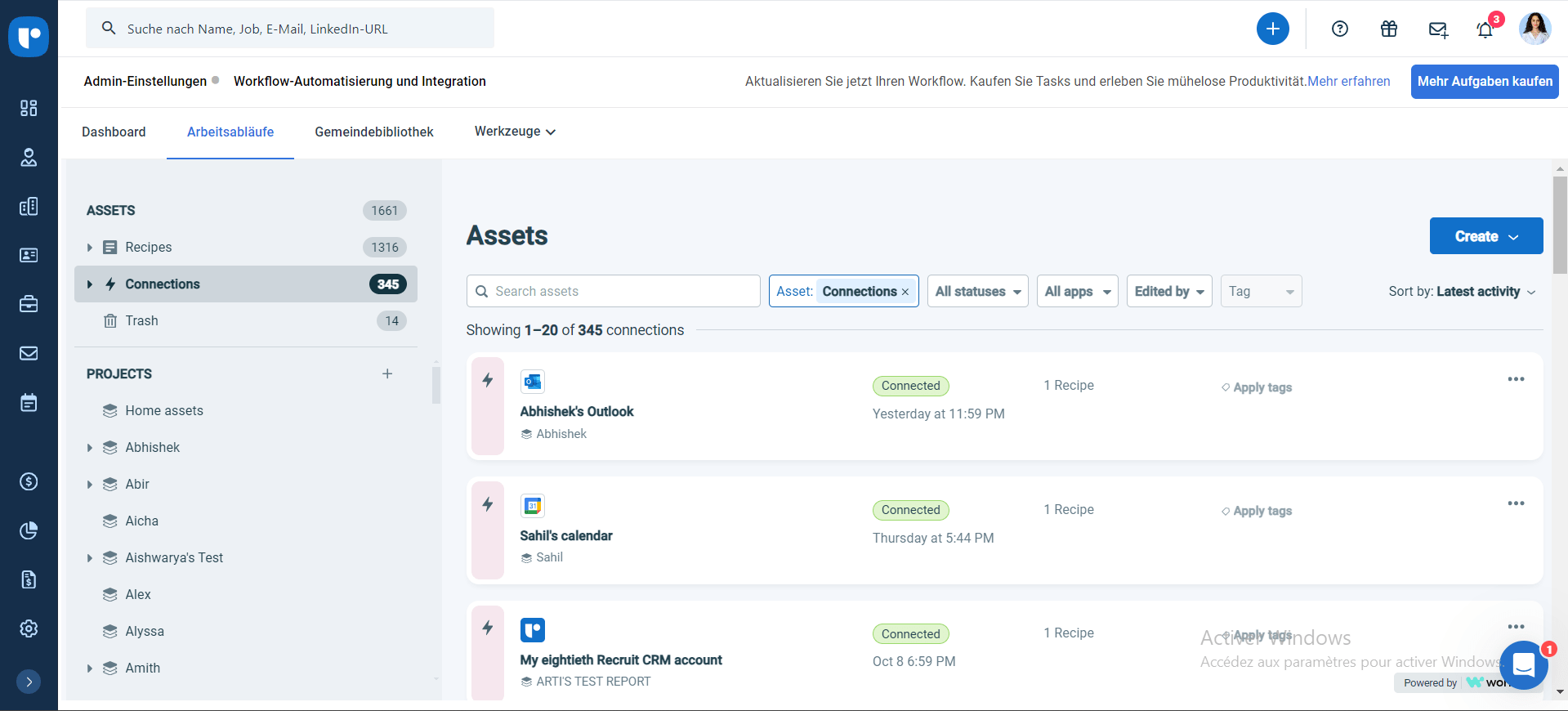This screenshot has width=1568, height=711.
Task: Open the invoice document icon in sidebar
Action: click(29, 579)
